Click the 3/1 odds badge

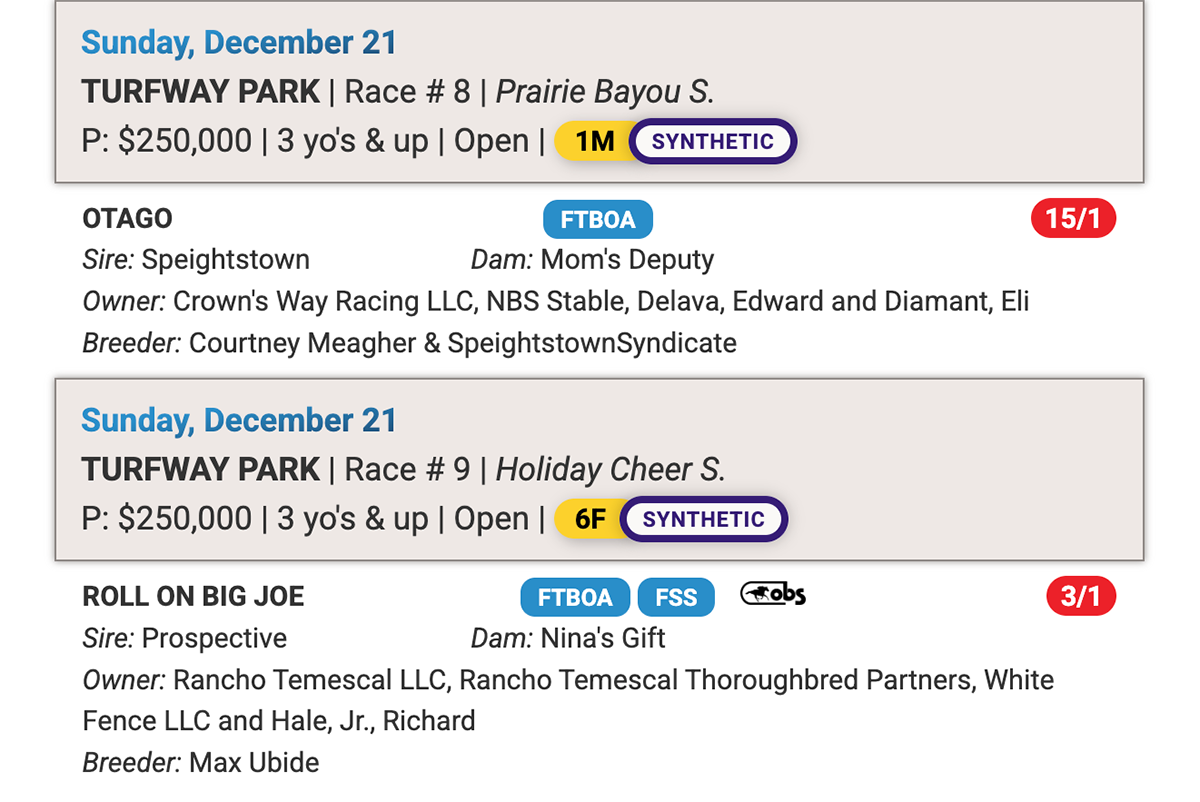tap(1080, 597)
